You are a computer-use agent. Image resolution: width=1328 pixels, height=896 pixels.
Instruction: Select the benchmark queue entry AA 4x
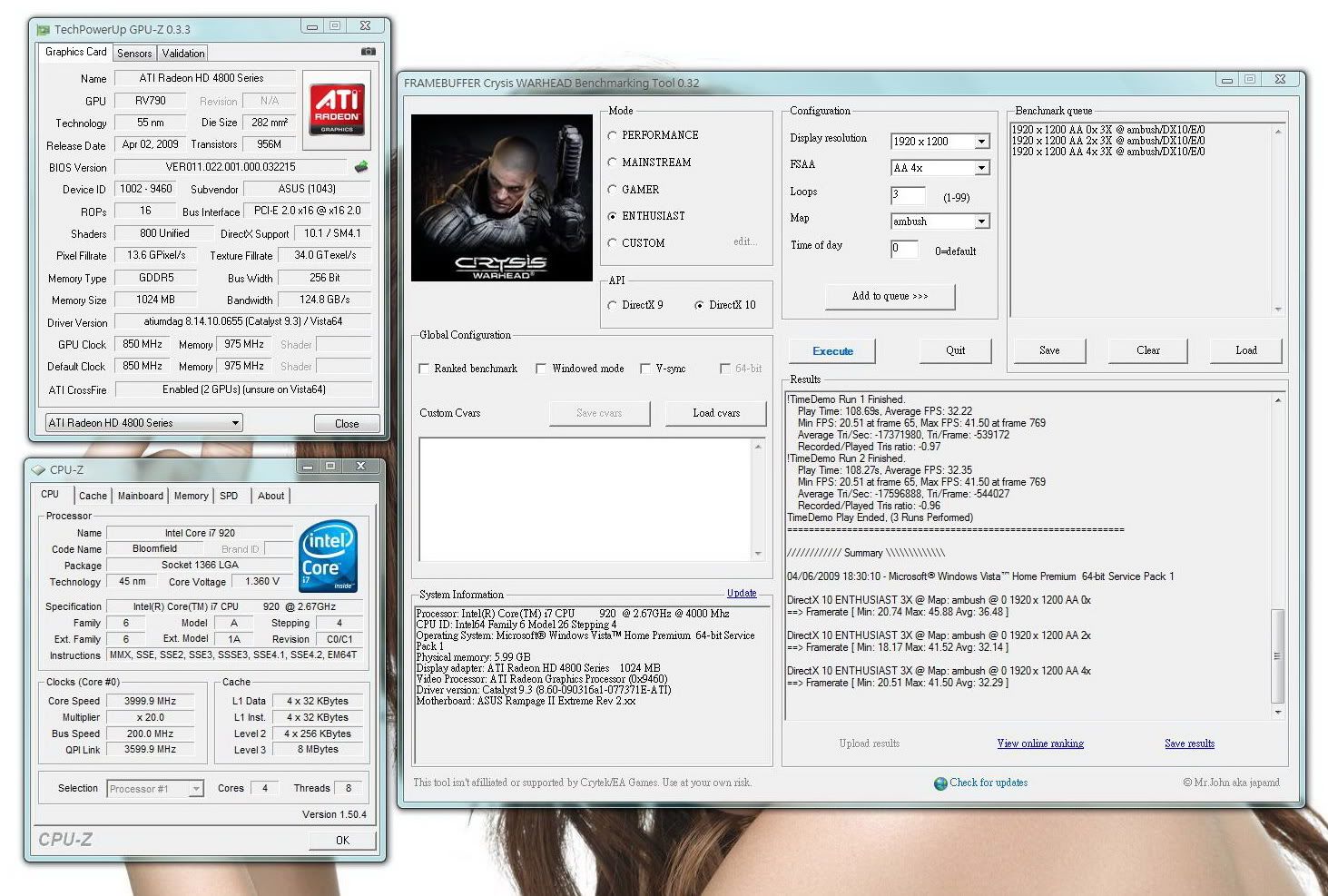[x=1108, y=152]
